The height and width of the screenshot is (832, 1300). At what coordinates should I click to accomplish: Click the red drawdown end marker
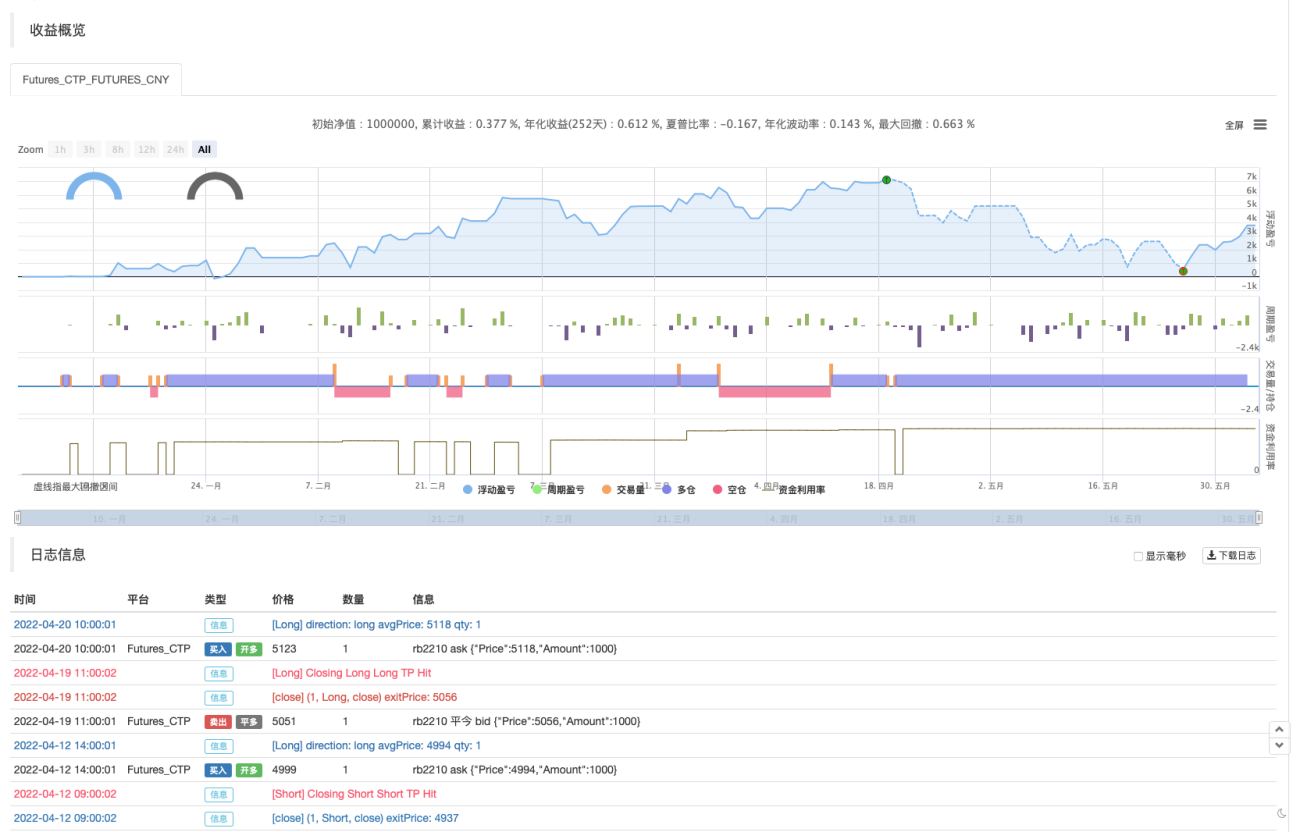[1183, 271]
